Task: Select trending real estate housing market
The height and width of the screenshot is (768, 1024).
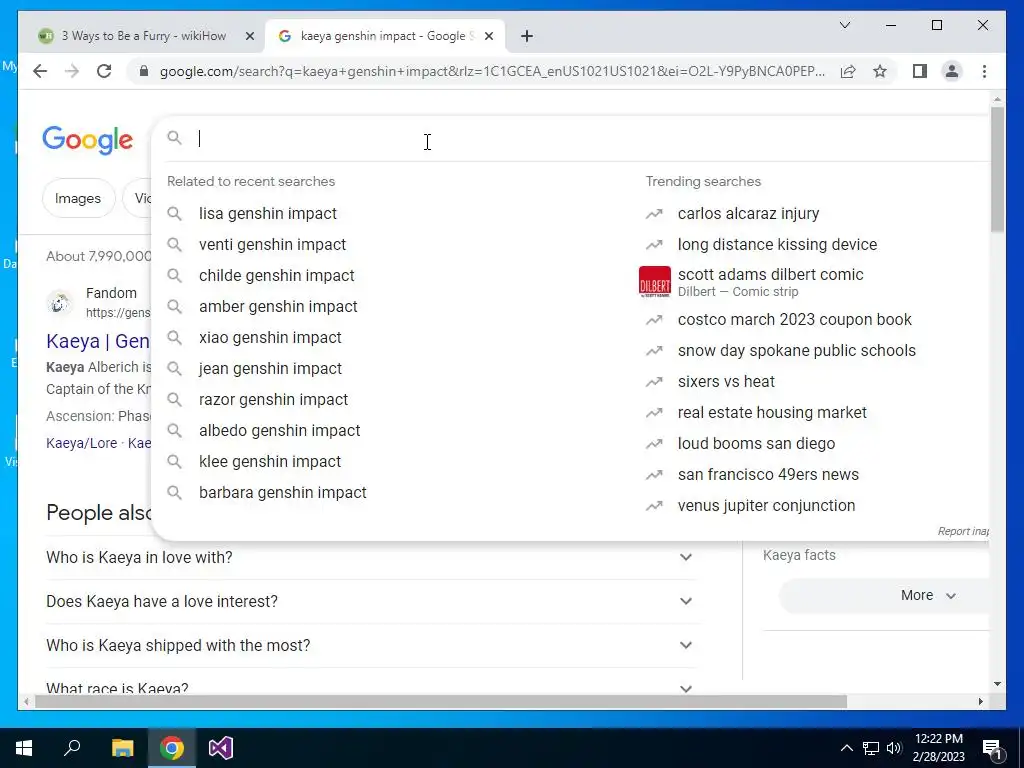Action: click(x=772, y=413)
